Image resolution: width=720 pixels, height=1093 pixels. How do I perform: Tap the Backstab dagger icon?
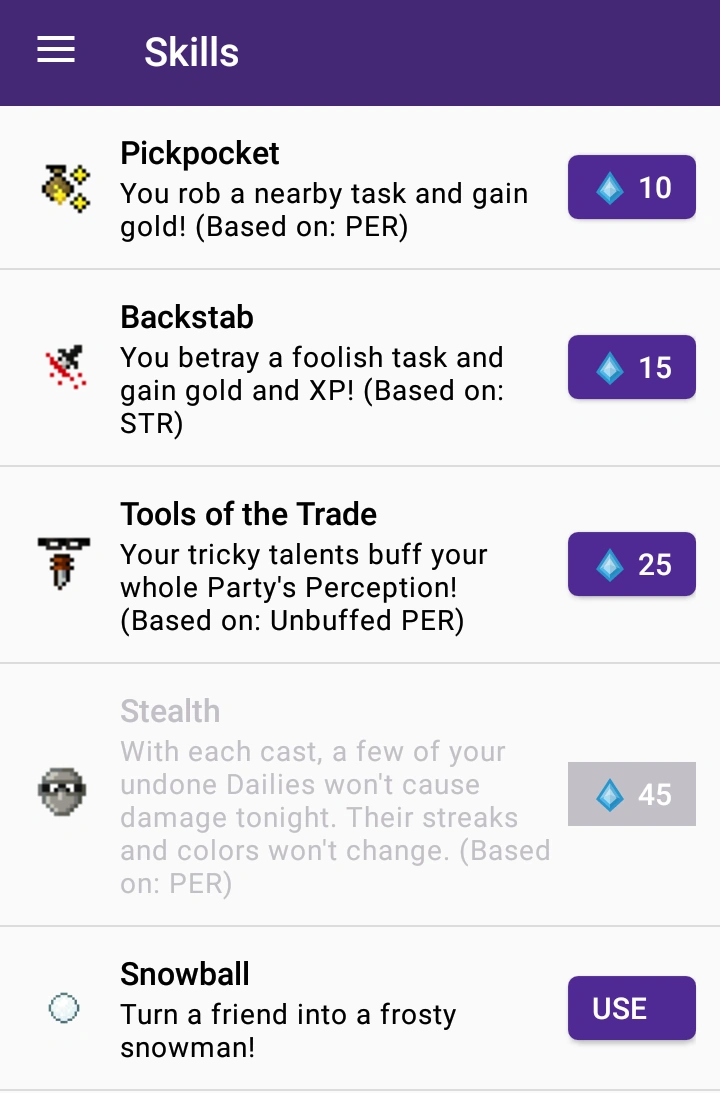[66, 367]
